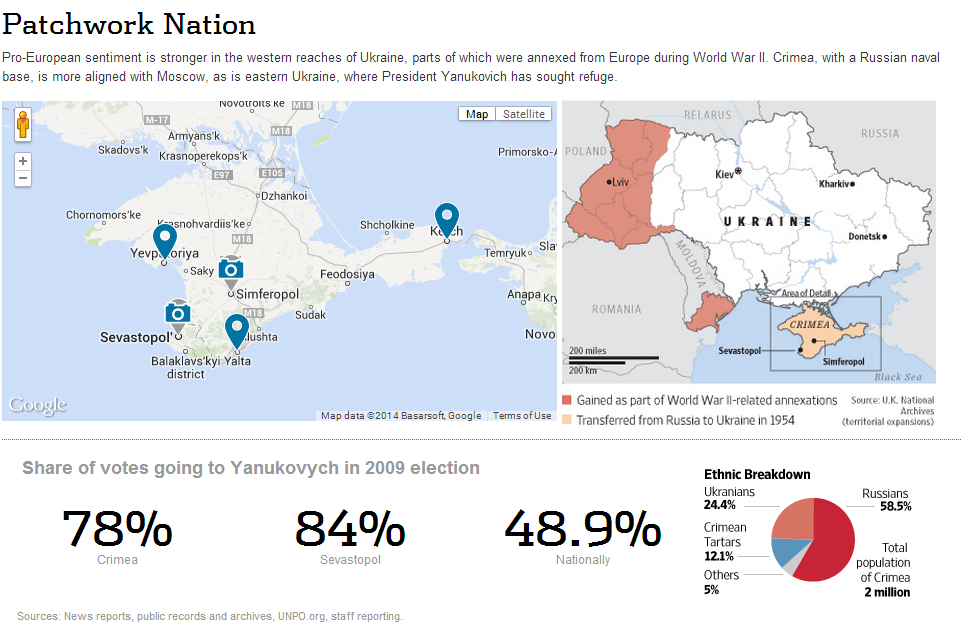Select the Map view type
Screen dimensions: 976x631
tap(477, 114)
